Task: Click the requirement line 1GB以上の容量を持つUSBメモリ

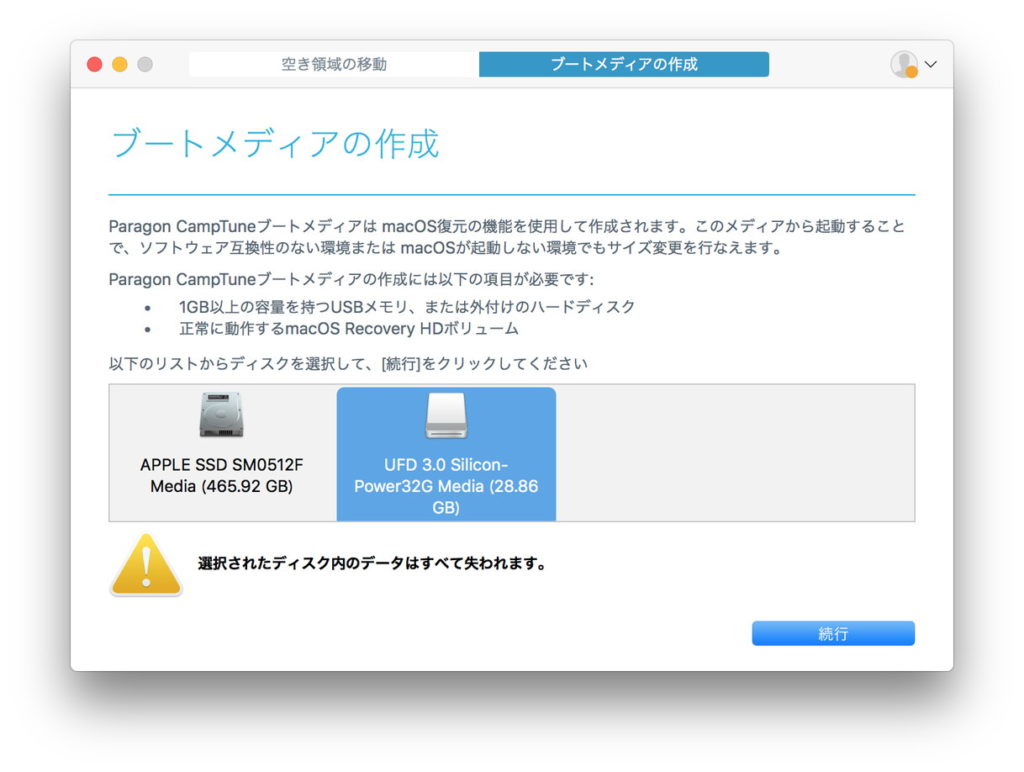Action: click(x=406, y=306)
